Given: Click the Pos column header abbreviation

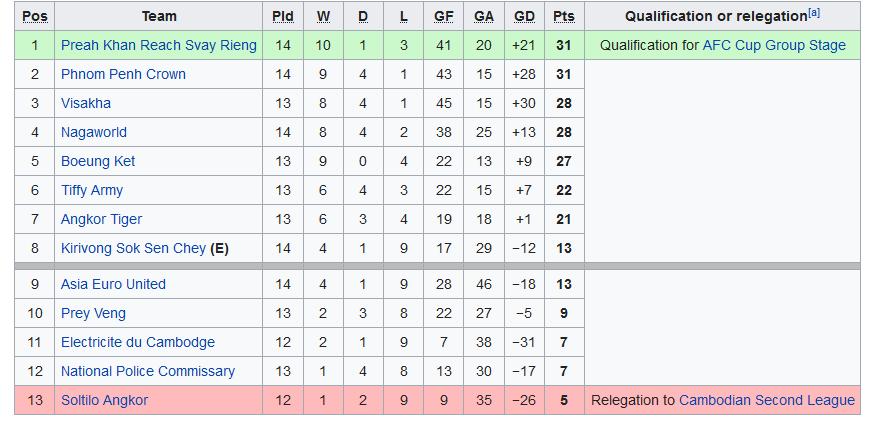Looking at the screenshot, I should (35, 17).
